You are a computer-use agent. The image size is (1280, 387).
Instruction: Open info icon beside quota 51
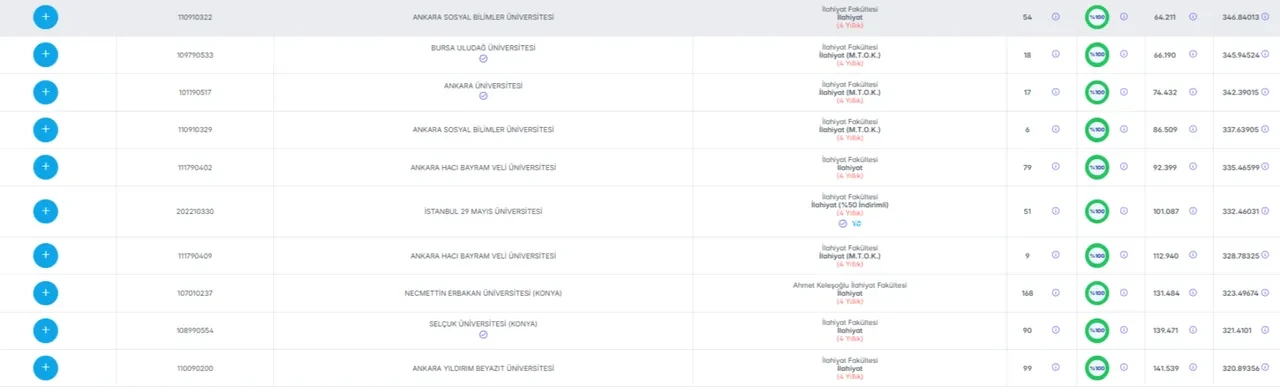click(x=1056, y=211)
